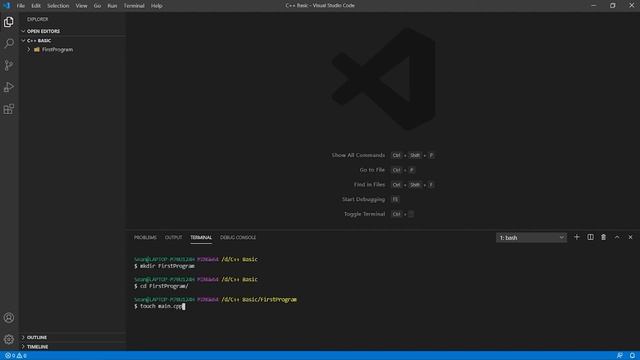Select the Terminal tab
The image size is (640, 360).
201,237
